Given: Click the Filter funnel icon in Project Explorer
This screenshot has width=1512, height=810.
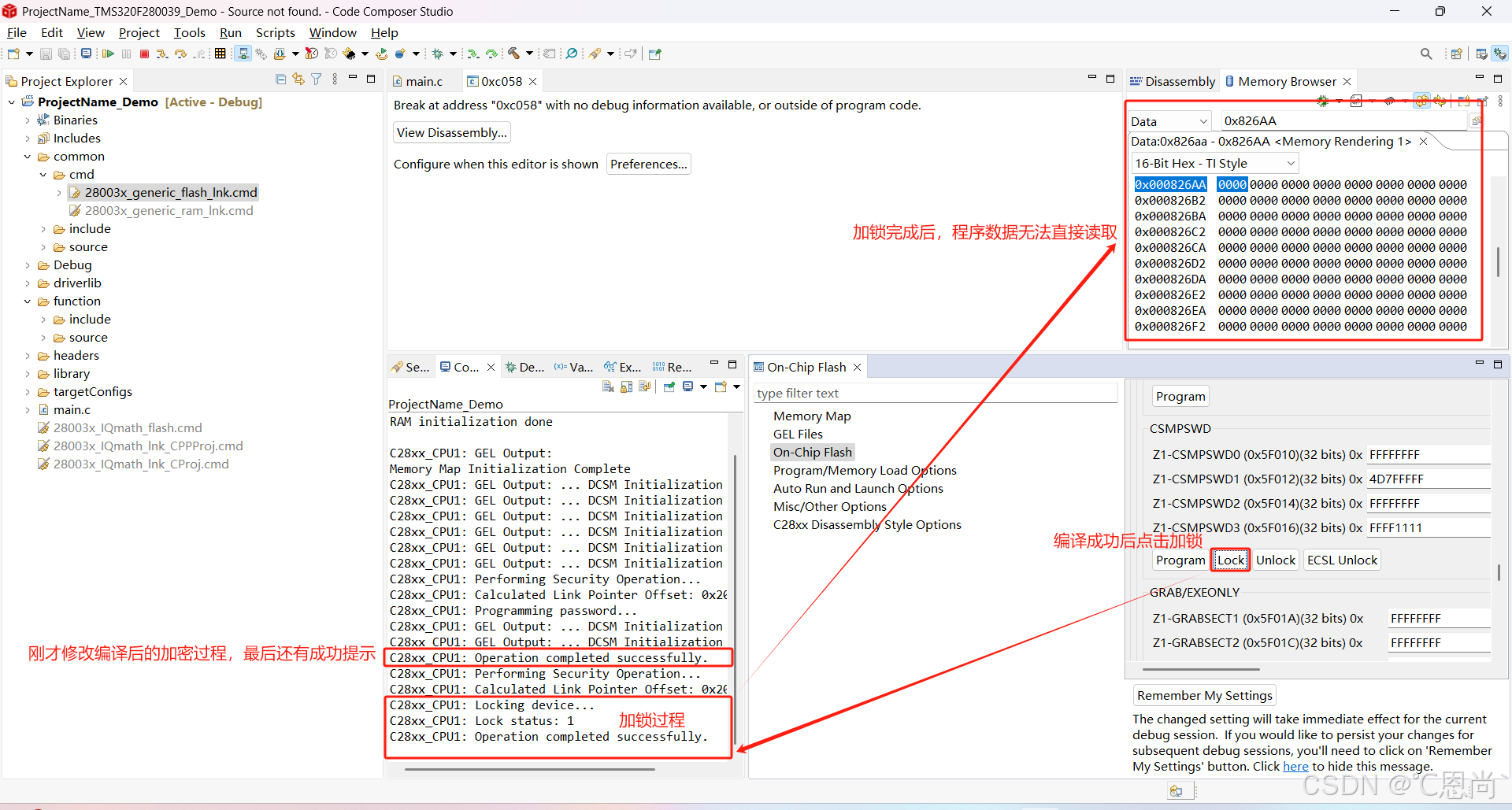Looking at the screenshot, I should [x=316, y=79].
